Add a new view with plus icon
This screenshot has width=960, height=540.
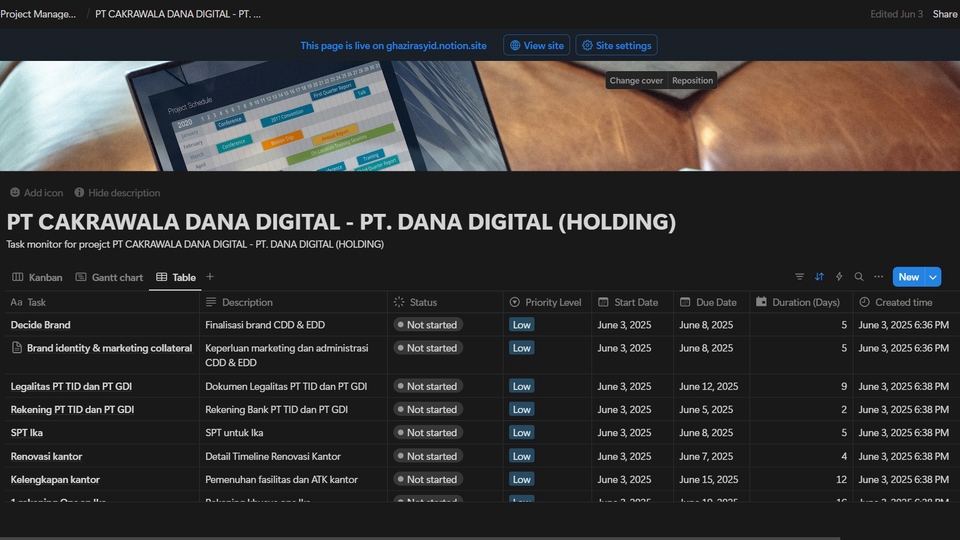point(209,277)
